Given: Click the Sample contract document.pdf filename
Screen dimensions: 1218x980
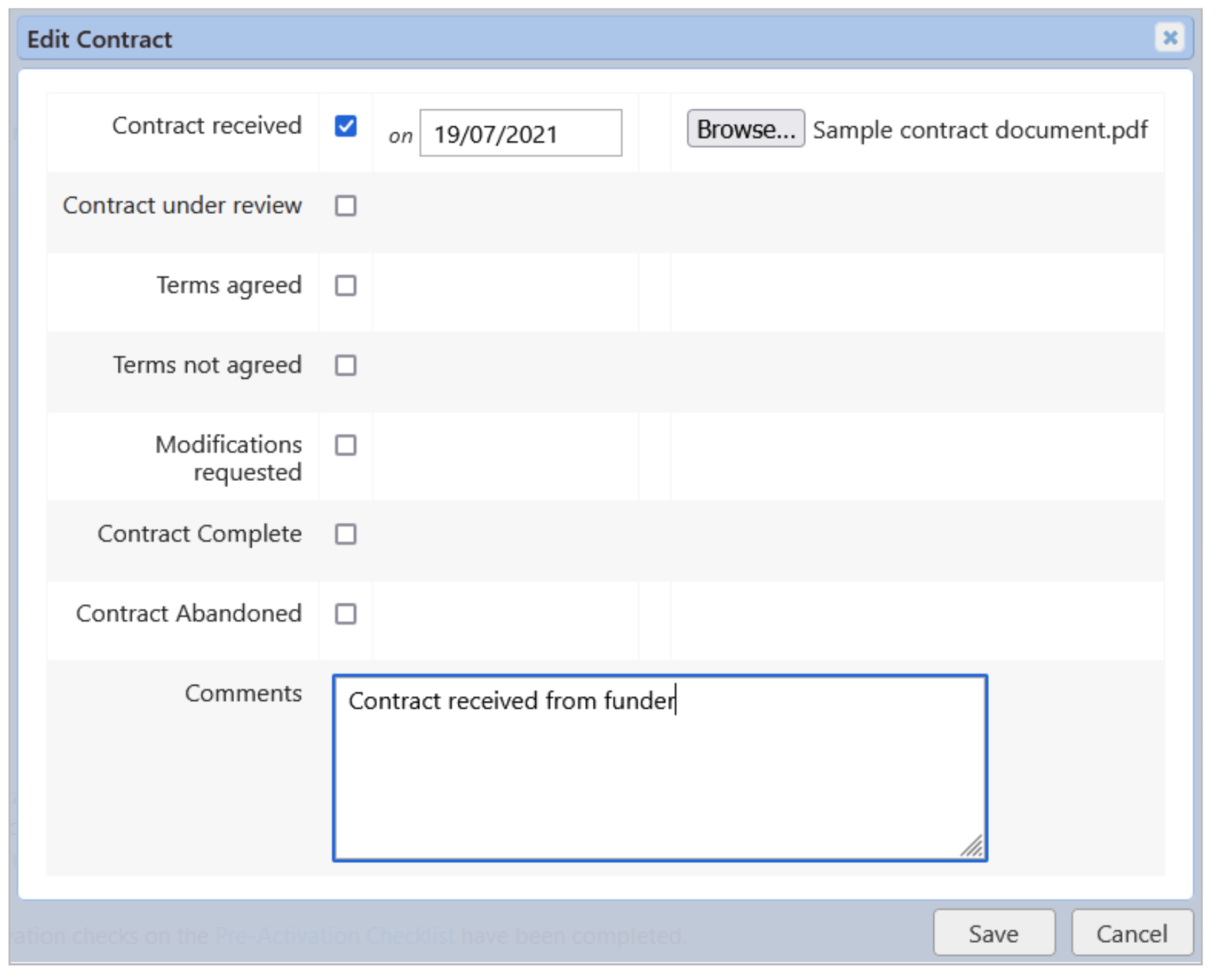Looking at the screenshot, I should [980, 130].
